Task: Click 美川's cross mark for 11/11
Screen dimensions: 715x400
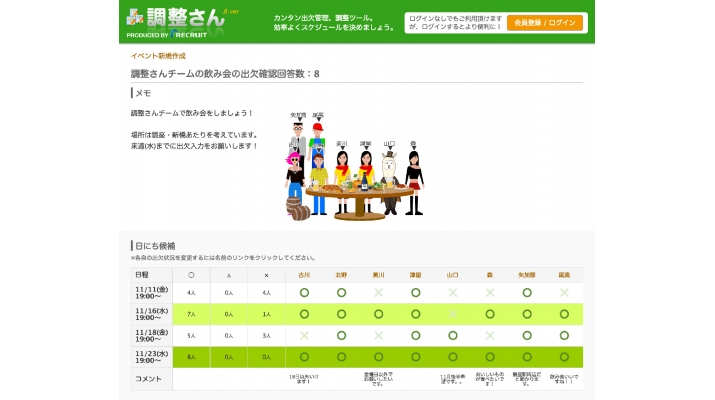Action: coord(378,292)
